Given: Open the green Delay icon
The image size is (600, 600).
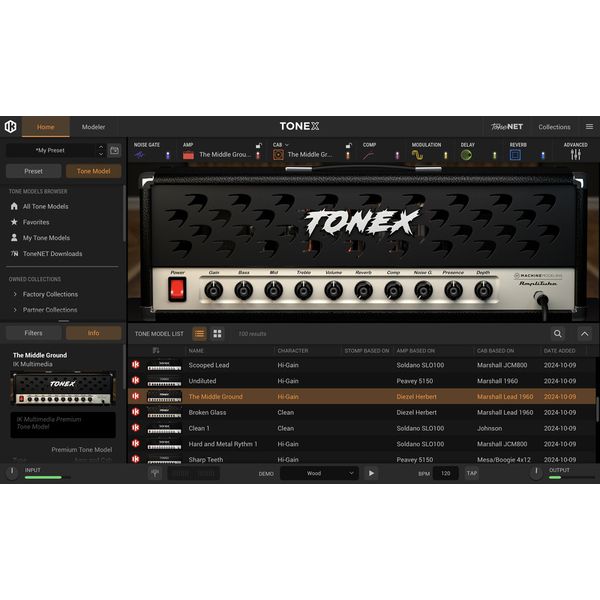Looking at the screenshot, I should 466,155.
